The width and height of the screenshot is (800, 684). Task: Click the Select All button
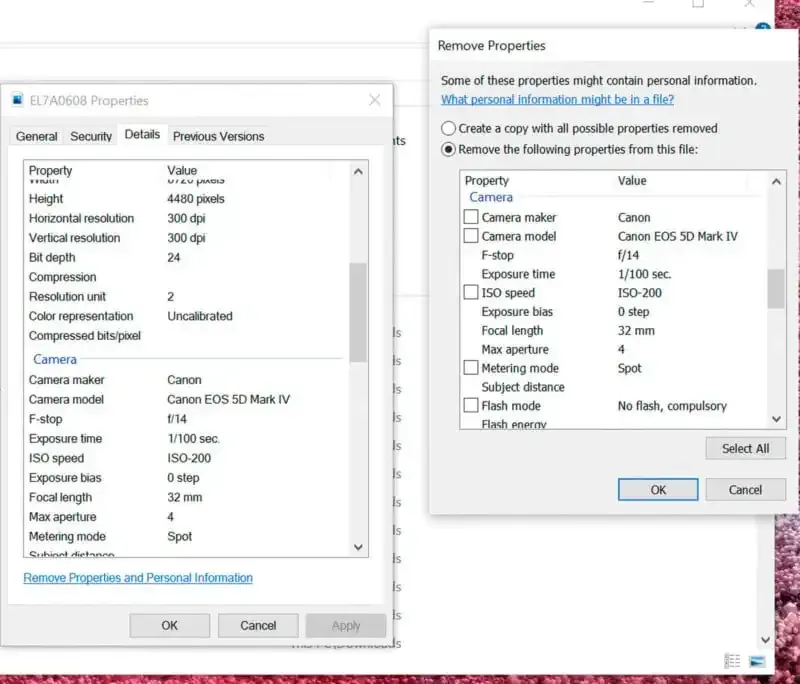pos(745,449)
